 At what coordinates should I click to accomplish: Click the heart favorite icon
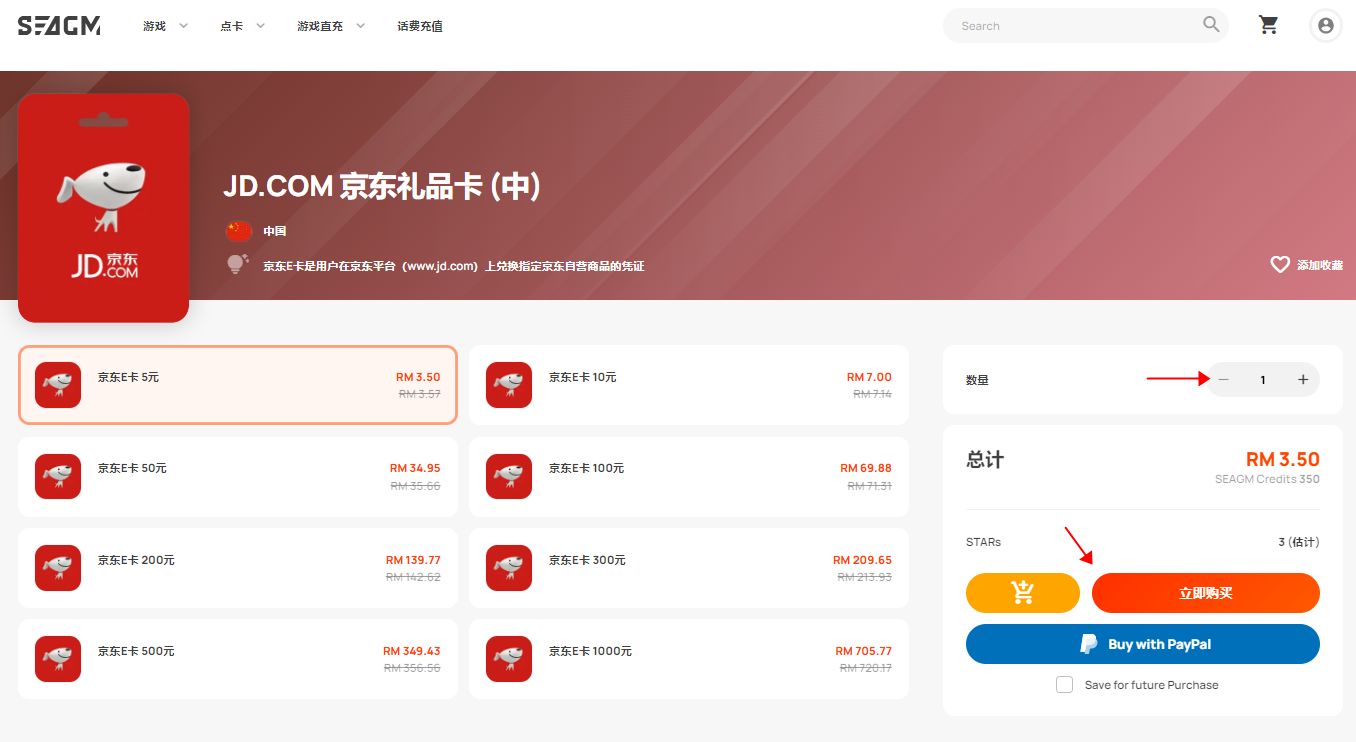[1280, 264]
